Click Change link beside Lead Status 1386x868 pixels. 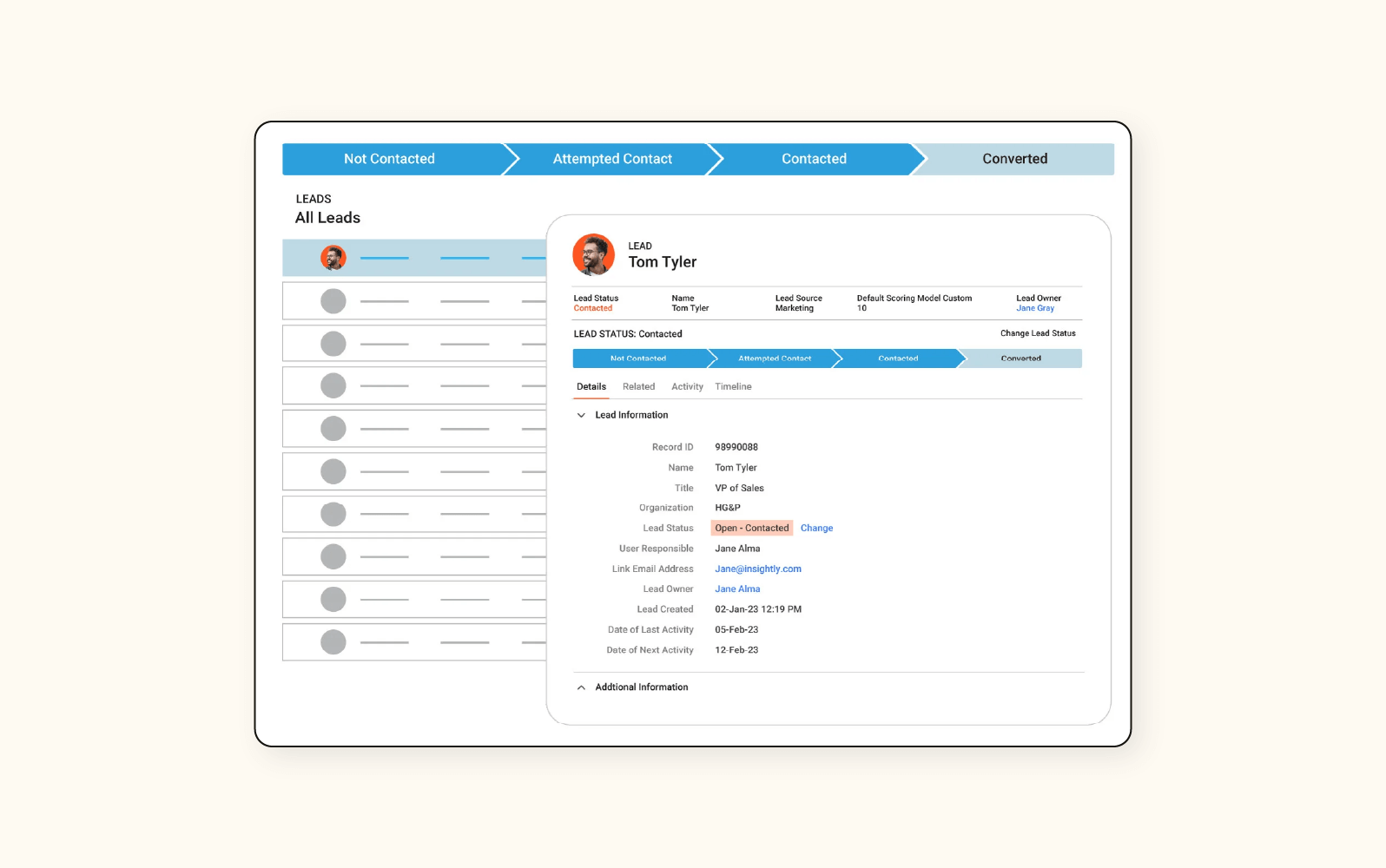coord(816,528)
